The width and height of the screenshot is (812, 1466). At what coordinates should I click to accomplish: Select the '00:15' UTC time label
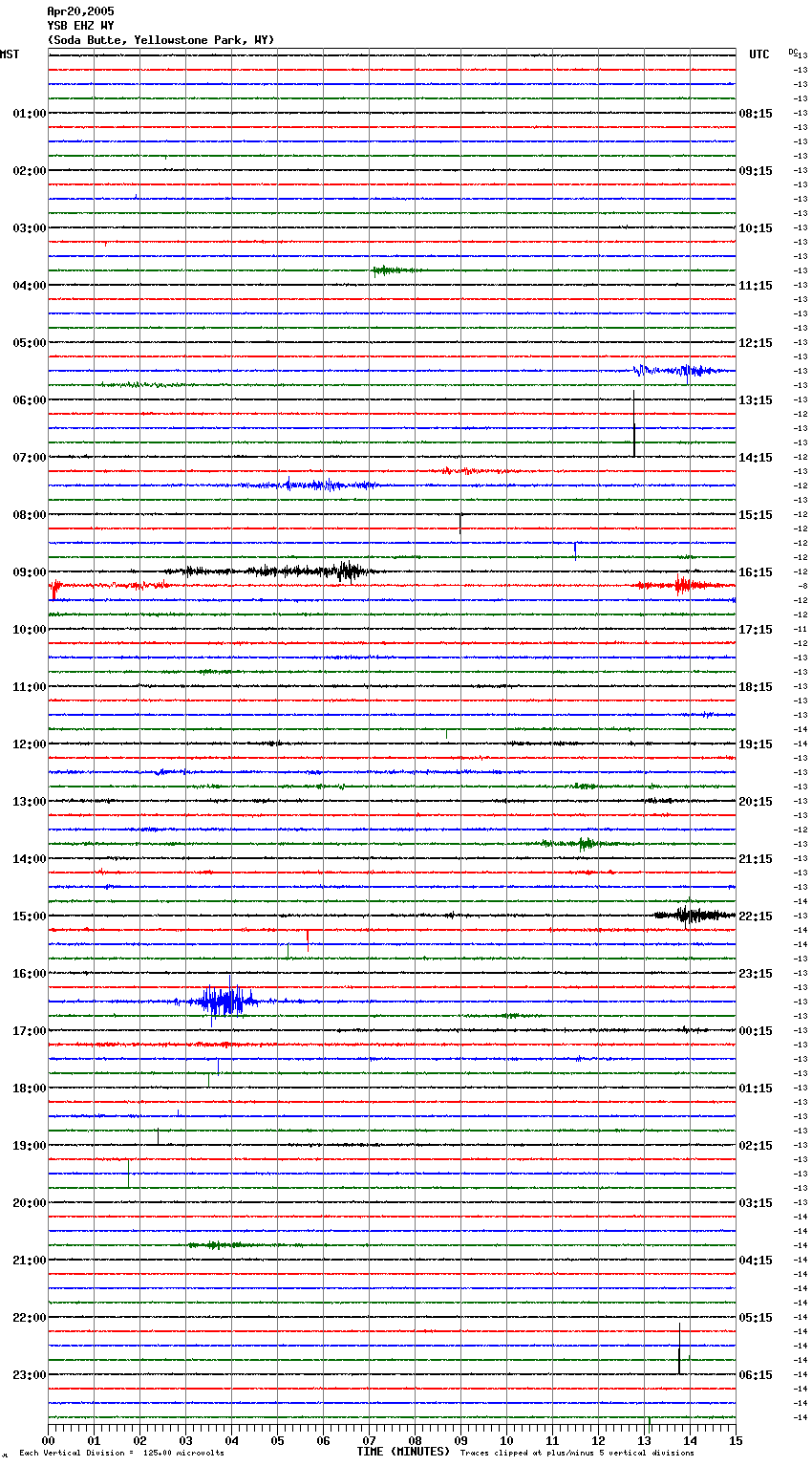tap(756, 1031)
